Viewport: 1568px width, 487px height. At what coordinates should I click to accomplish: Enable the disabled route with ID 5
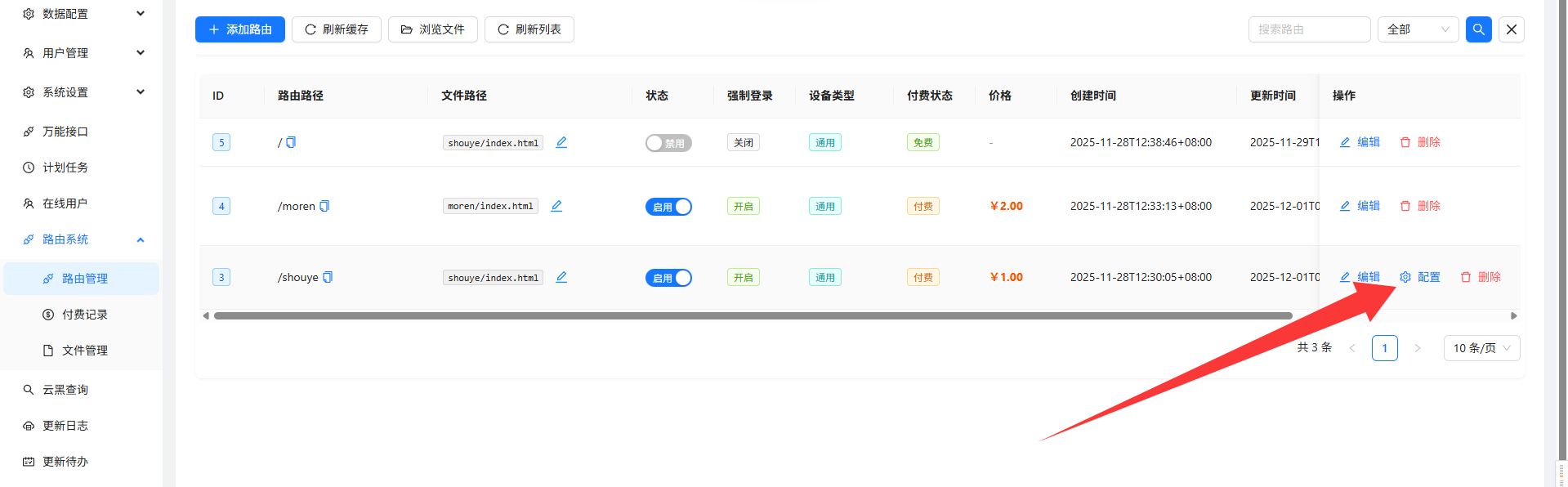click(668, 143)
